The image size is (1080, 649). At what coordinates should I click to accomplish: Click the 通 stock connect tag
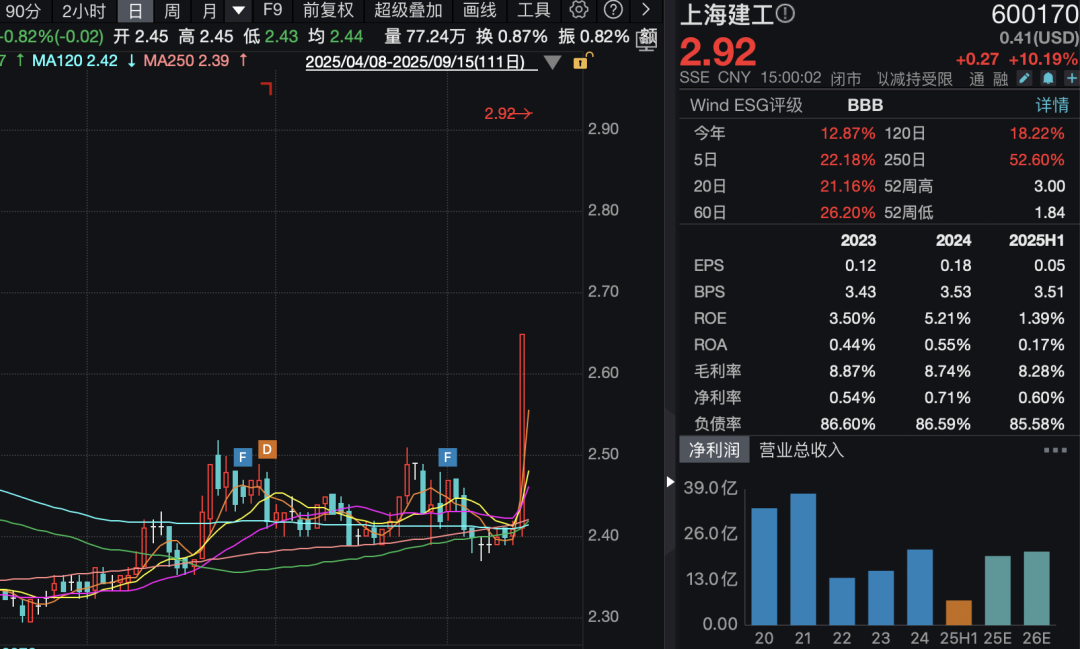977,79
